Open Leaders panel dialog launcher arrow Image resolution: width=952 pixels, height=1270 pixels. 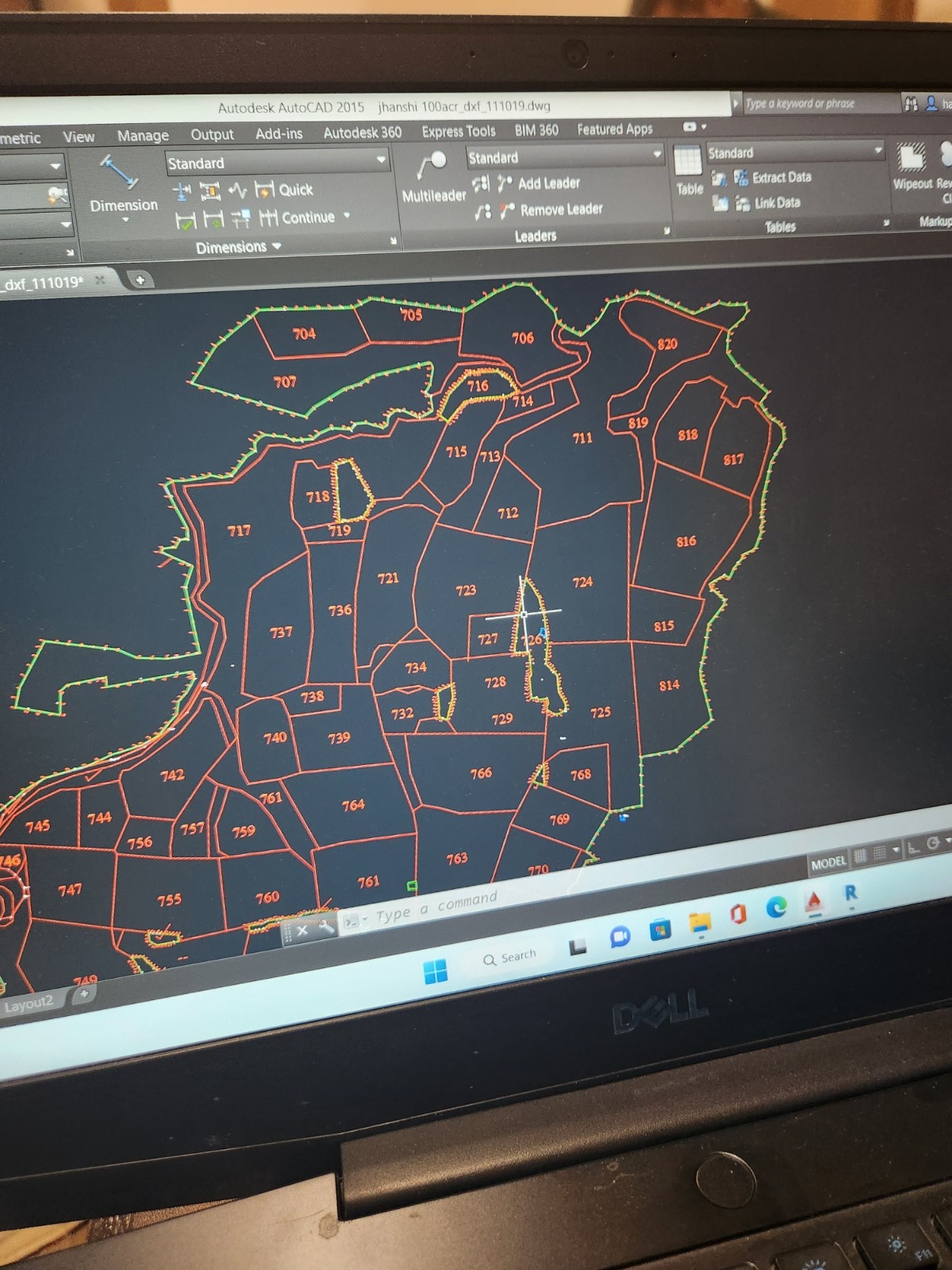click(666, 231)
